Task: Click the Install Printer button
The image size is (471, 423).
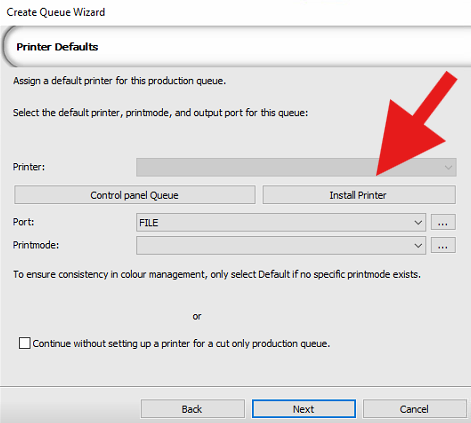Action: (359, 195)
